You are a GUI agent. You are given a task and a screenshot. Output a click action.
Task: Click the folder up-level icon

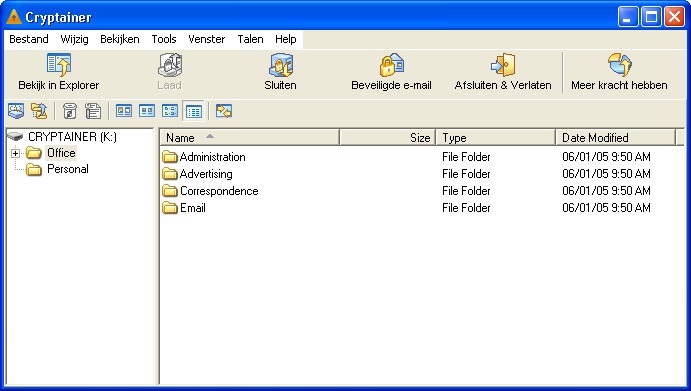tap(39, 111)
